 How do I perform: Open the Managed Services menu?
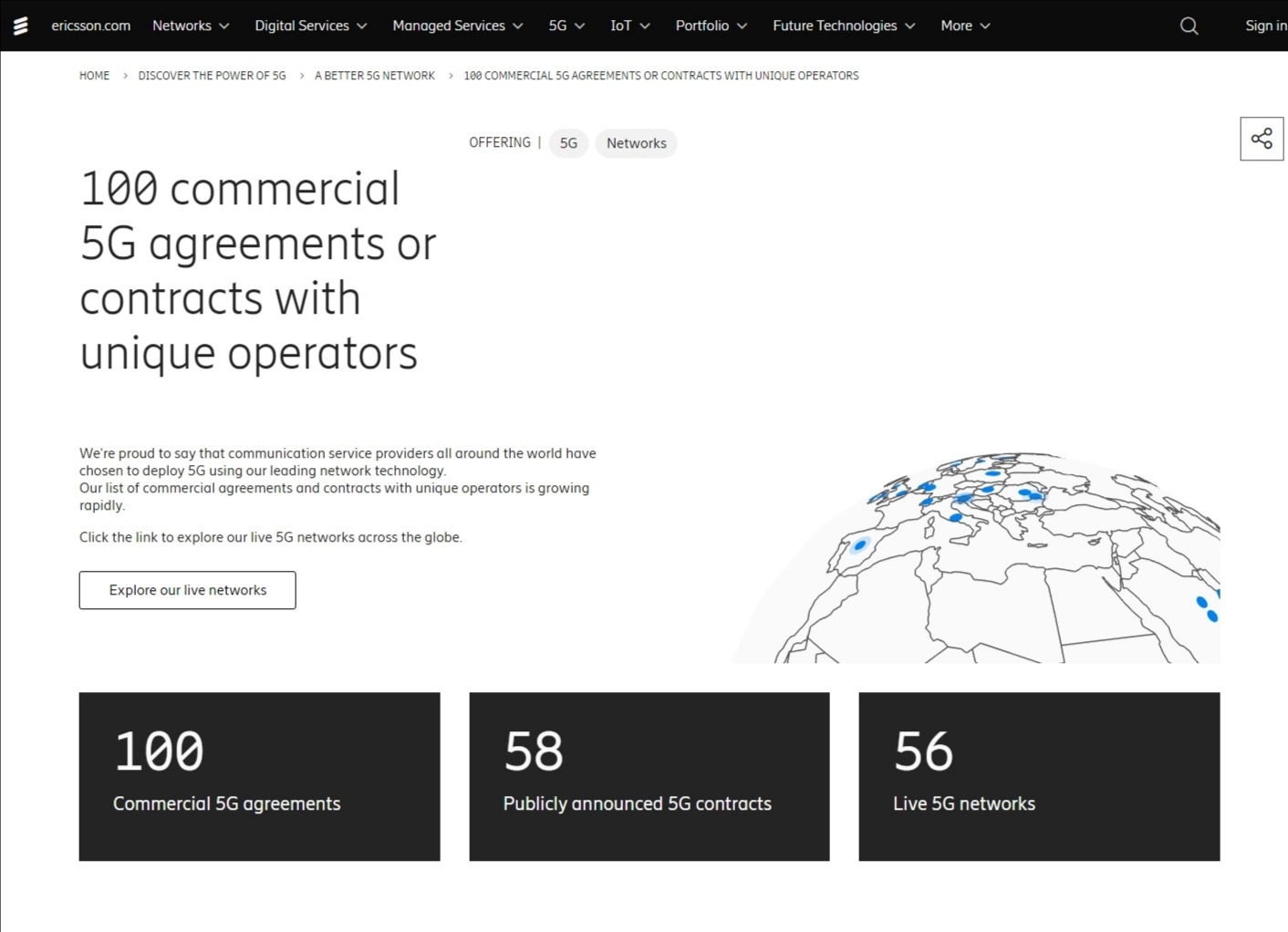point(458,26)
